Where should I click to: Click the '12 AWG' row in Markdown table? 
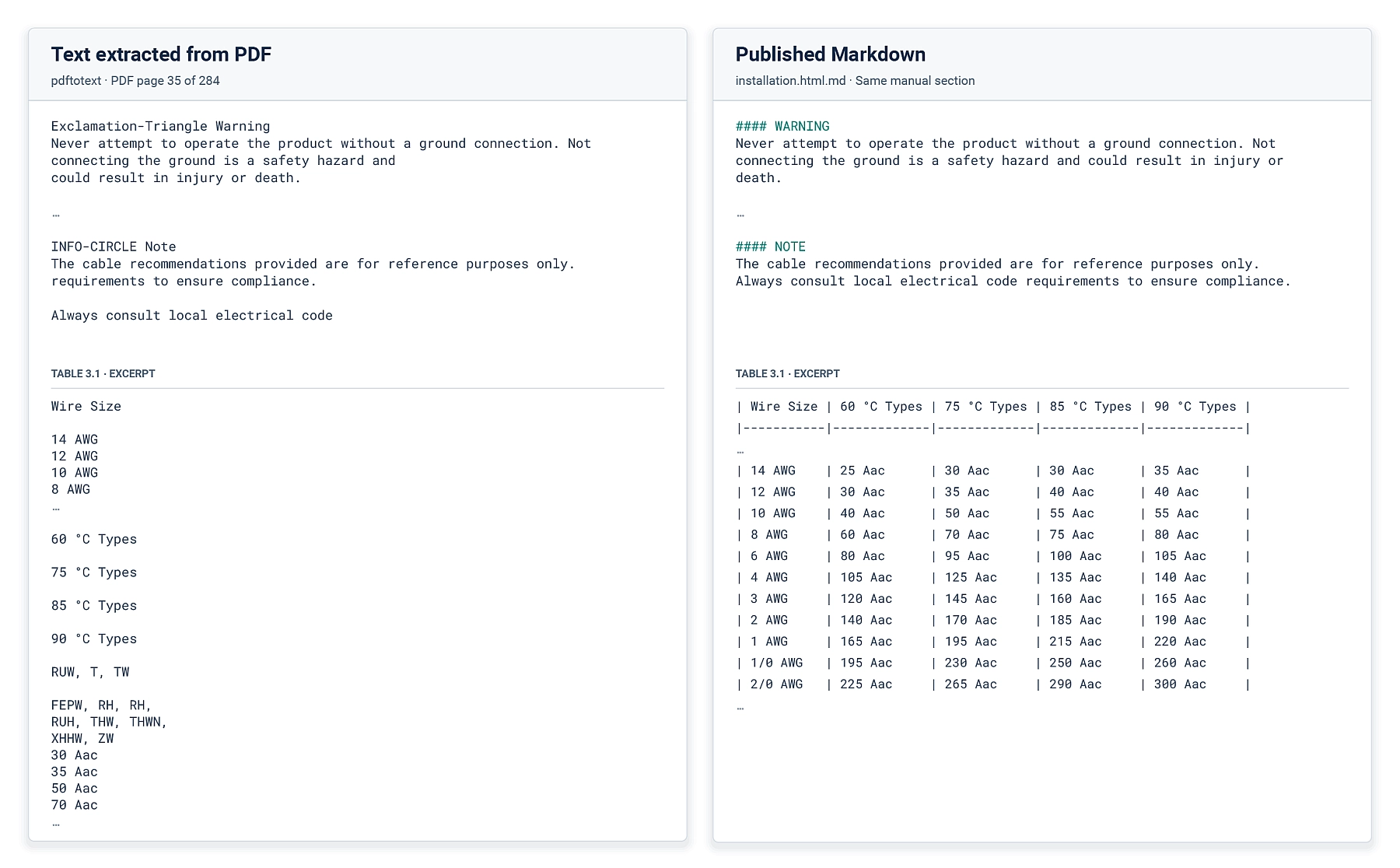(x=993, y=492)
